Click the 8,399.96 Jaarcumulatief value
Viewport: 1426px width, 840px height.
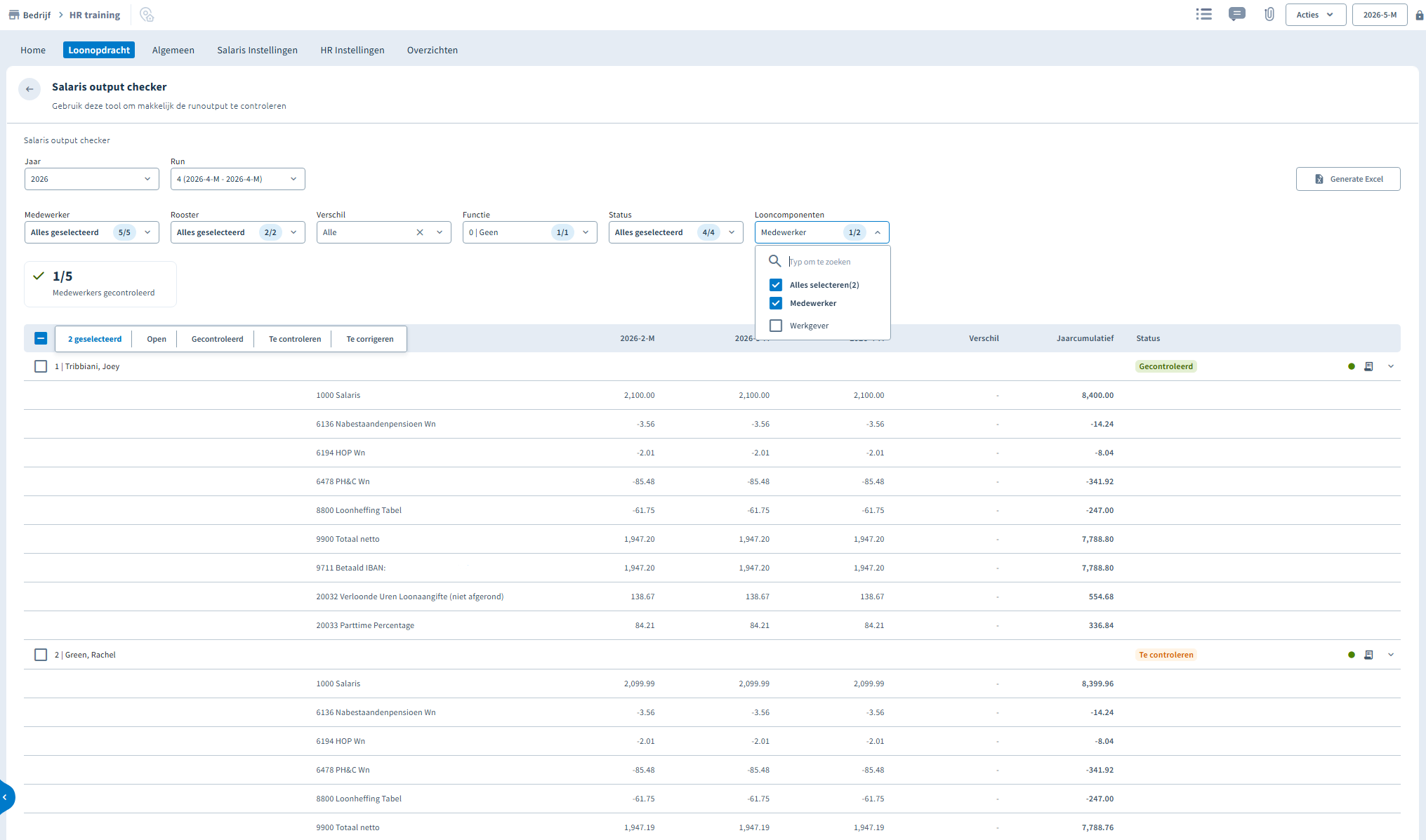(x=1097, y=684)
